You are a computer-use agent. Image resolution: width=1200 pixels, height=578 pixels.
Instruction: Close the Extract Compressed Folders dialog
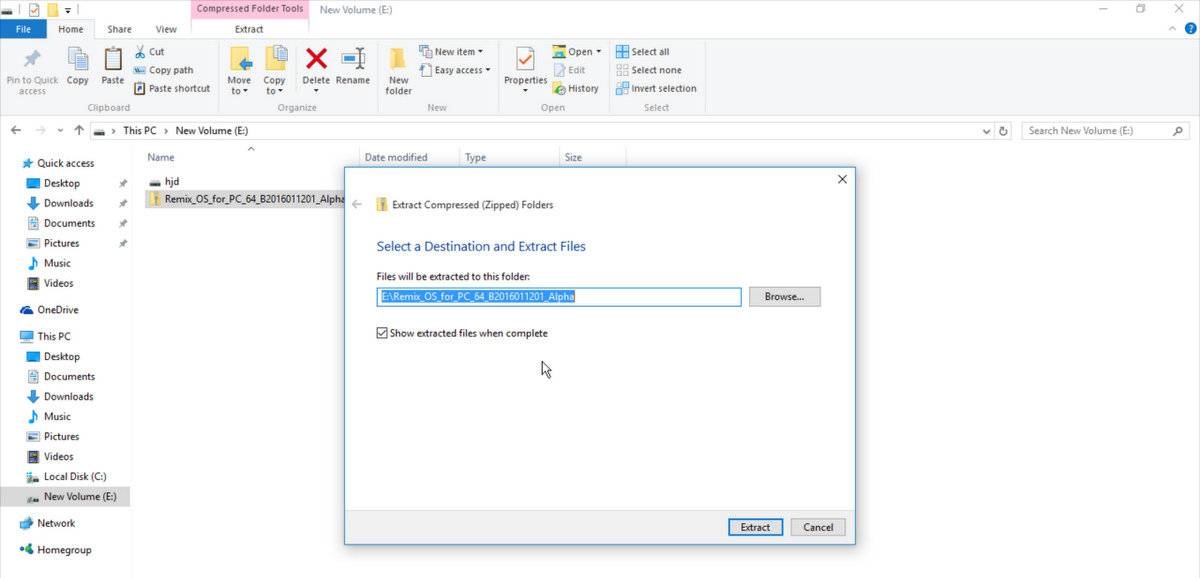click(842, 179)
